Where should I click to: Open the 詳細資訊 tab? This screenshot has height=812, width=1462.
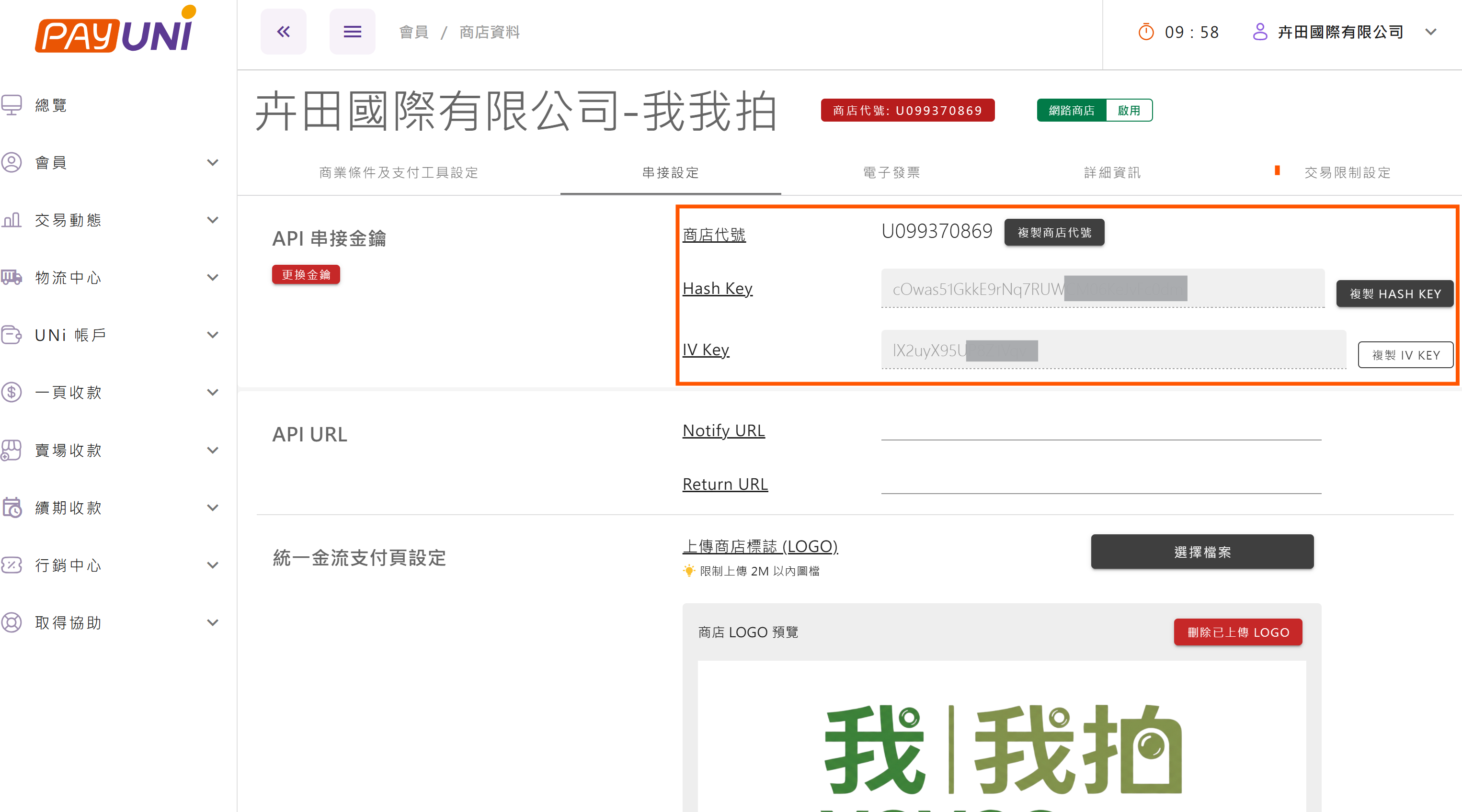(x=1112, y=172)
